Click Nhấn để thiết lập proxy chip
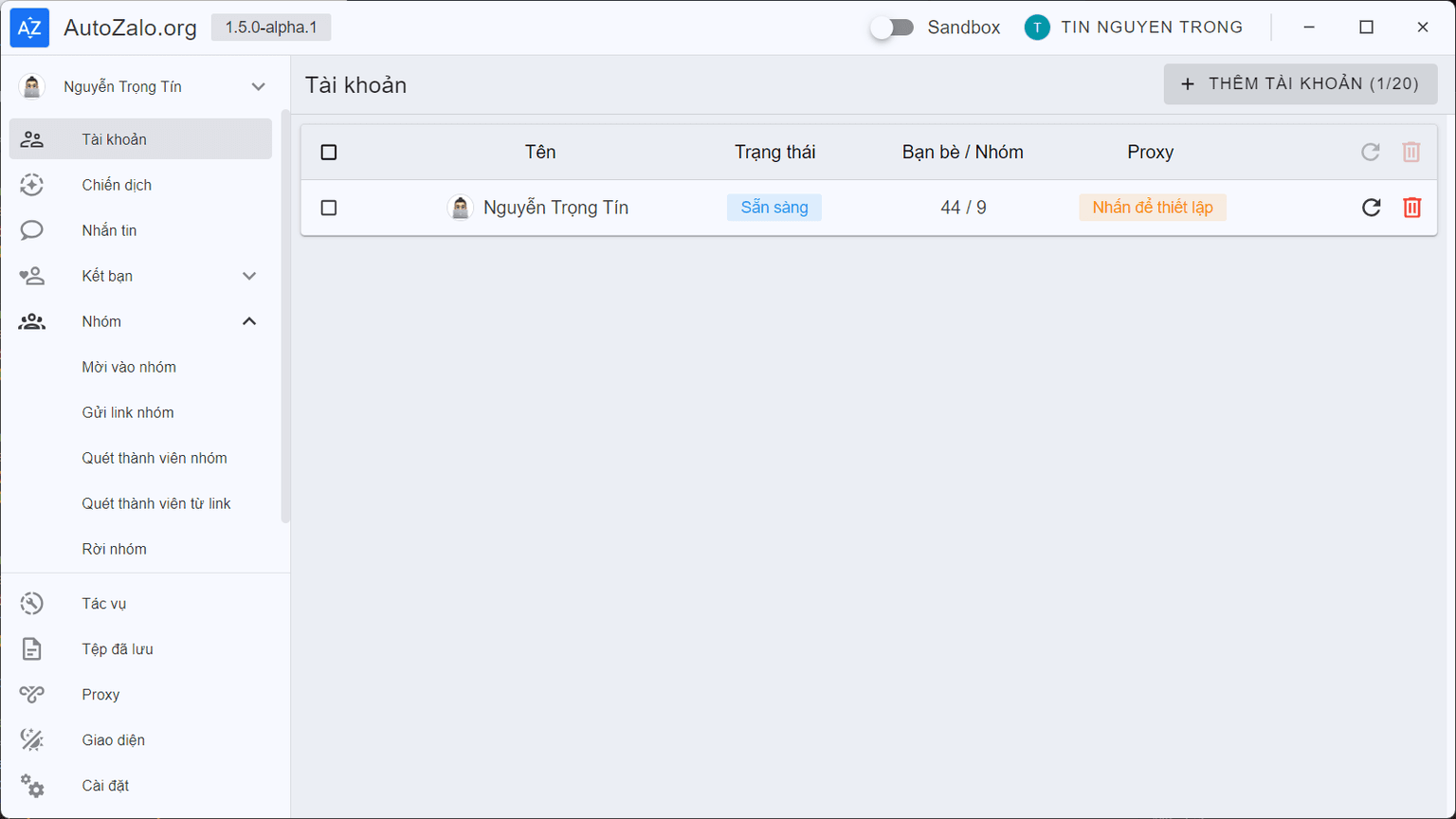This screenshot has width=1456, height=819. tap(1152, 208)
